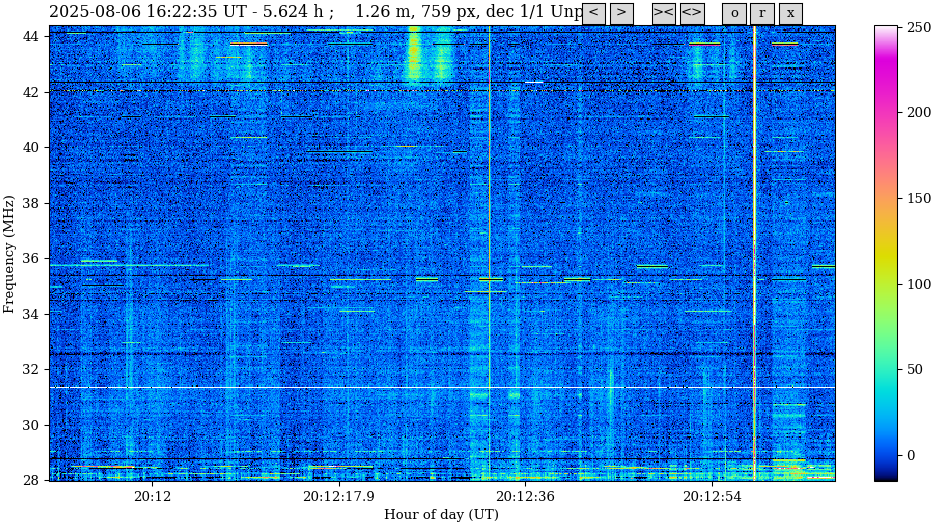Click the '><' zoom-in time button

click(664, 13)
